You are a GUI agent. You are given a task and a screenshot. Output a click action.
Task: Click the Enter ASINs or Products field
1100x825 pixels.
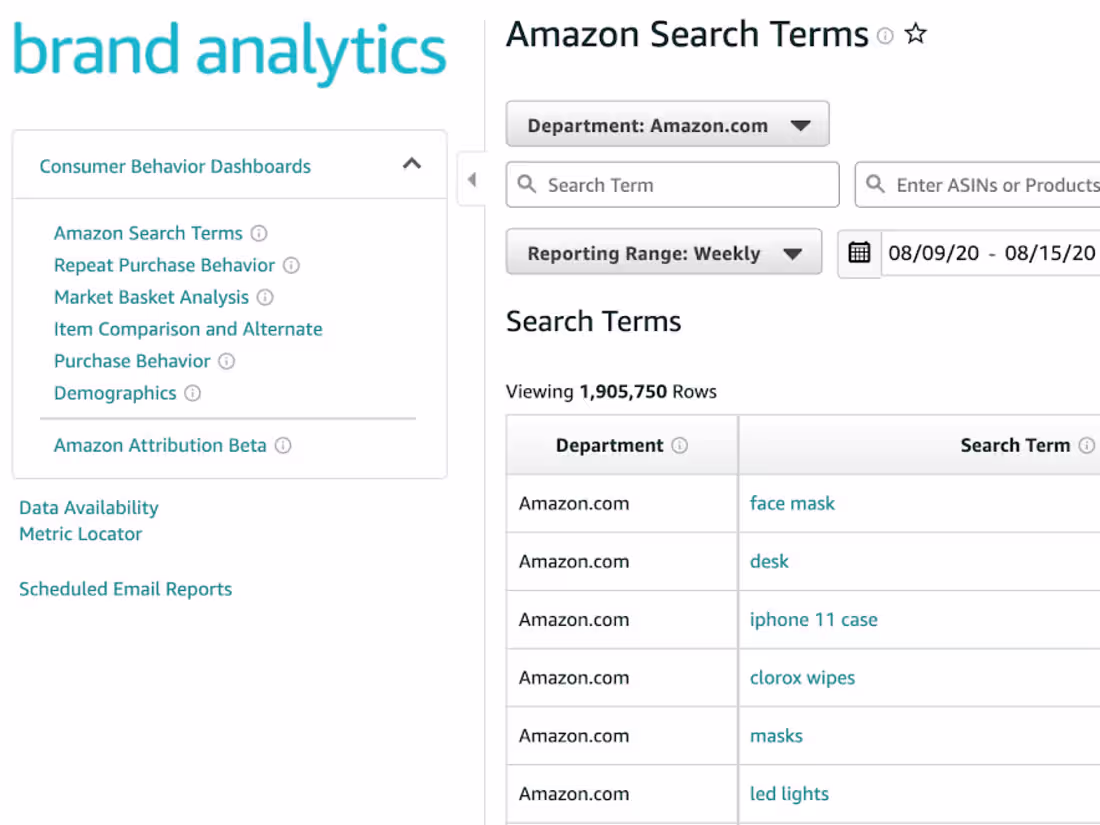point(990,185)
